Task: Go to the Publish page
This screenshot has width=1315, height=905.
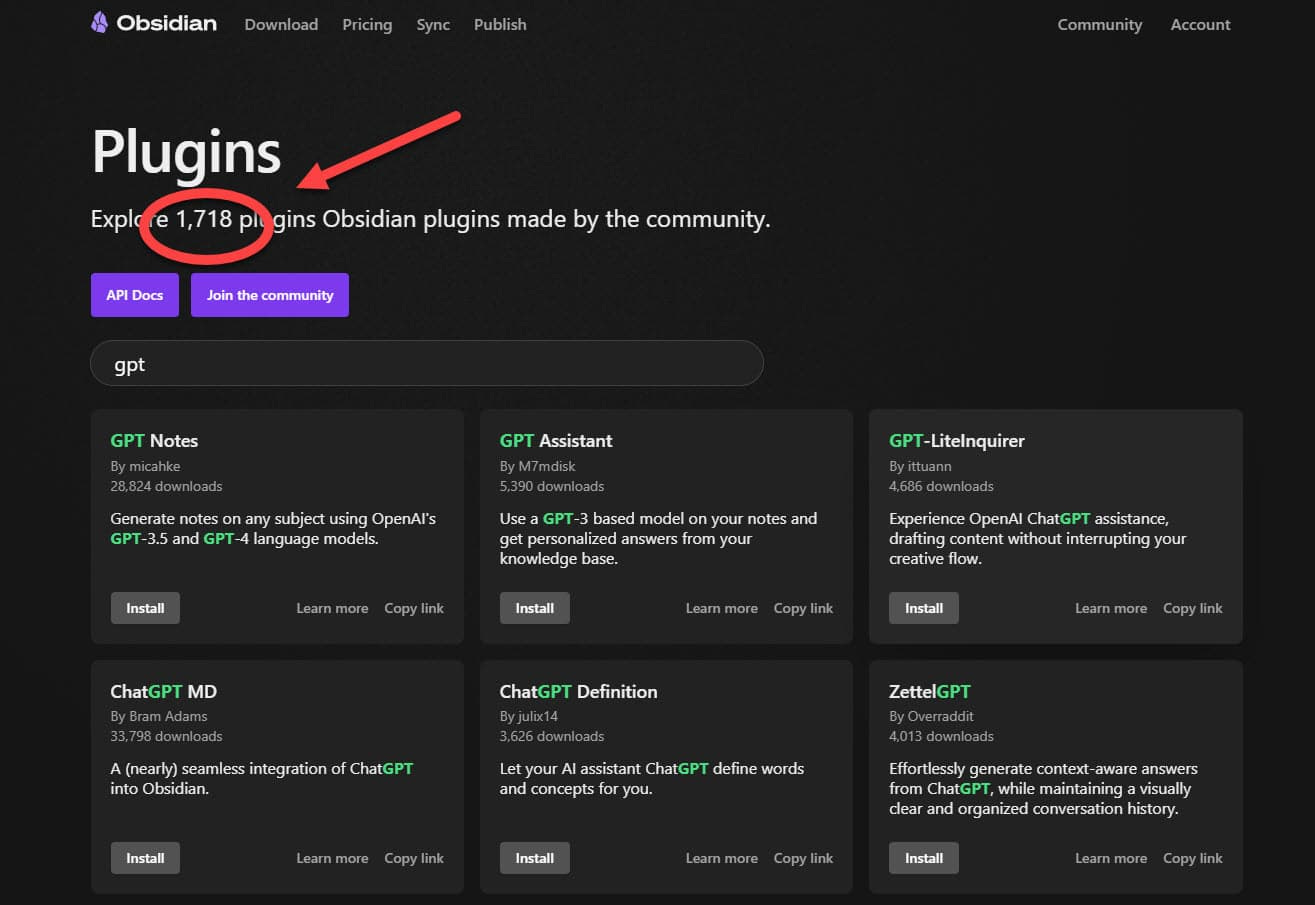Action: point(500,24)
